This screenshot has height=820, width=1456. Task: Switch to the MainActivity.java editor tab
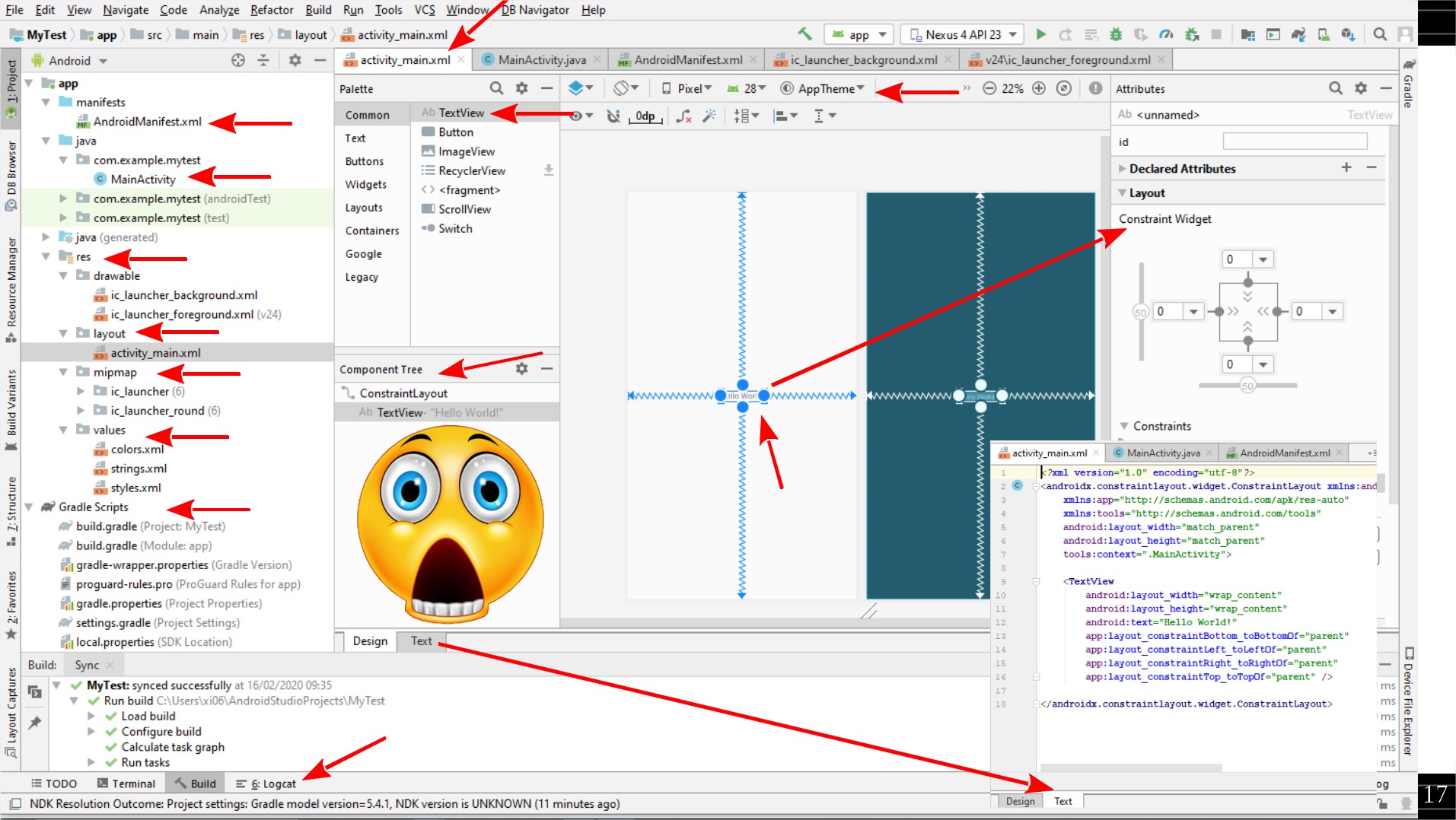541,59
